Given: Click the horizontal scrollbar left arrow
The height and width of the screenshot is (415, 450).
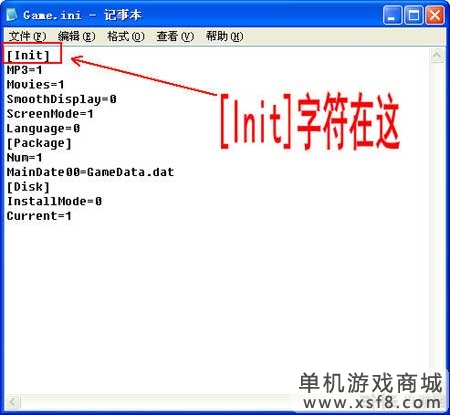Looking at the screenshot, I should [x=12, y=402].
